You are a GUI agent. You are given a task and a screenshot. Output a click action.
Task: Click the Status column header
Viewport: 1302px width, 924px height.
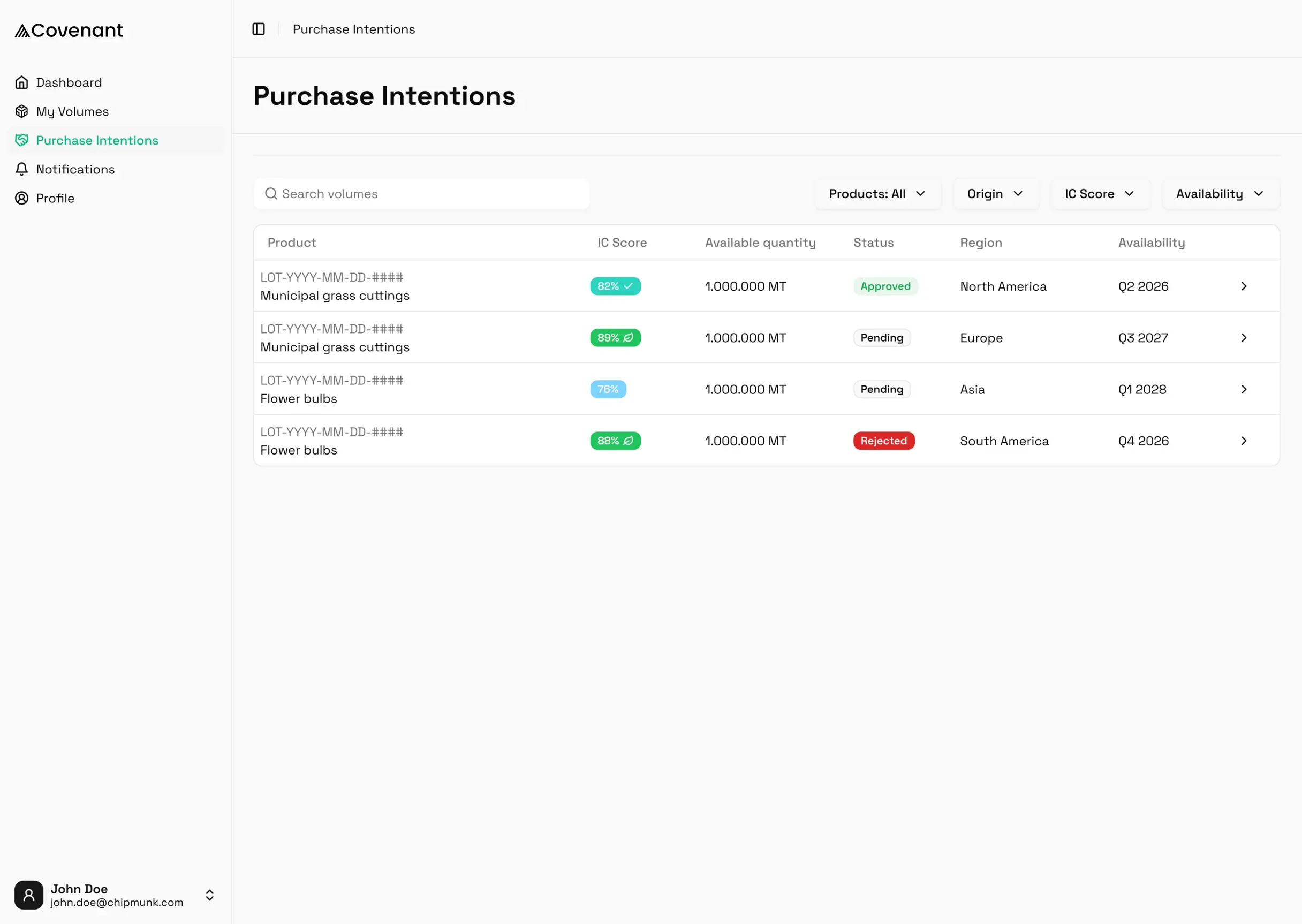point(874,243)
